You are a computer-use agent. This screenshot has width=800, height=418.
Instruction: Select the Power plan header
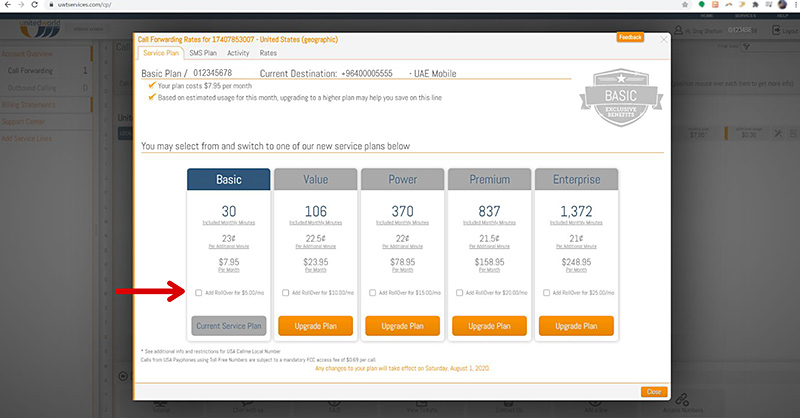403,180
